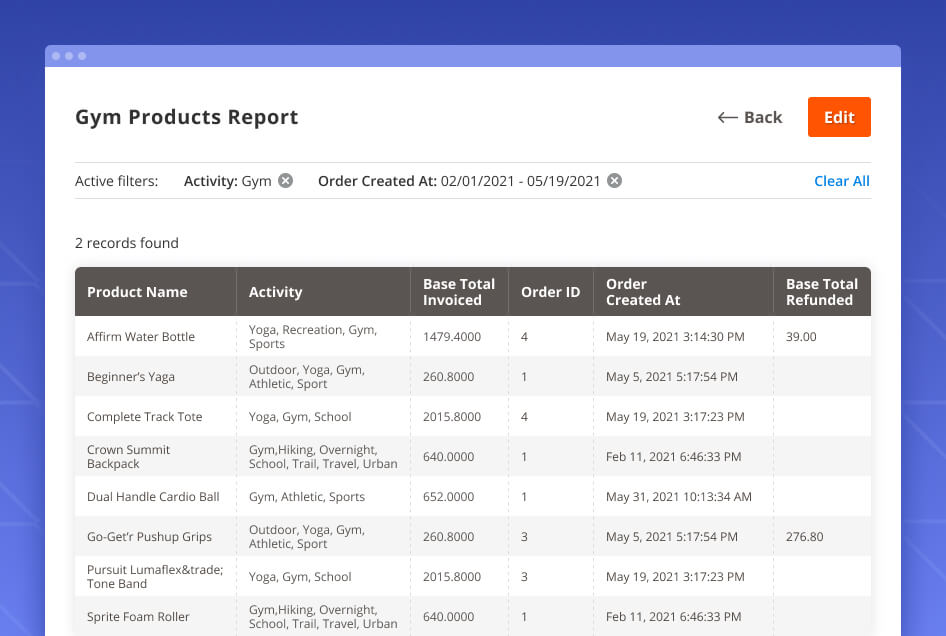Click the 39.00 refunded amount cell
Viewport: 946px width, 636px height.
(801, 337)
